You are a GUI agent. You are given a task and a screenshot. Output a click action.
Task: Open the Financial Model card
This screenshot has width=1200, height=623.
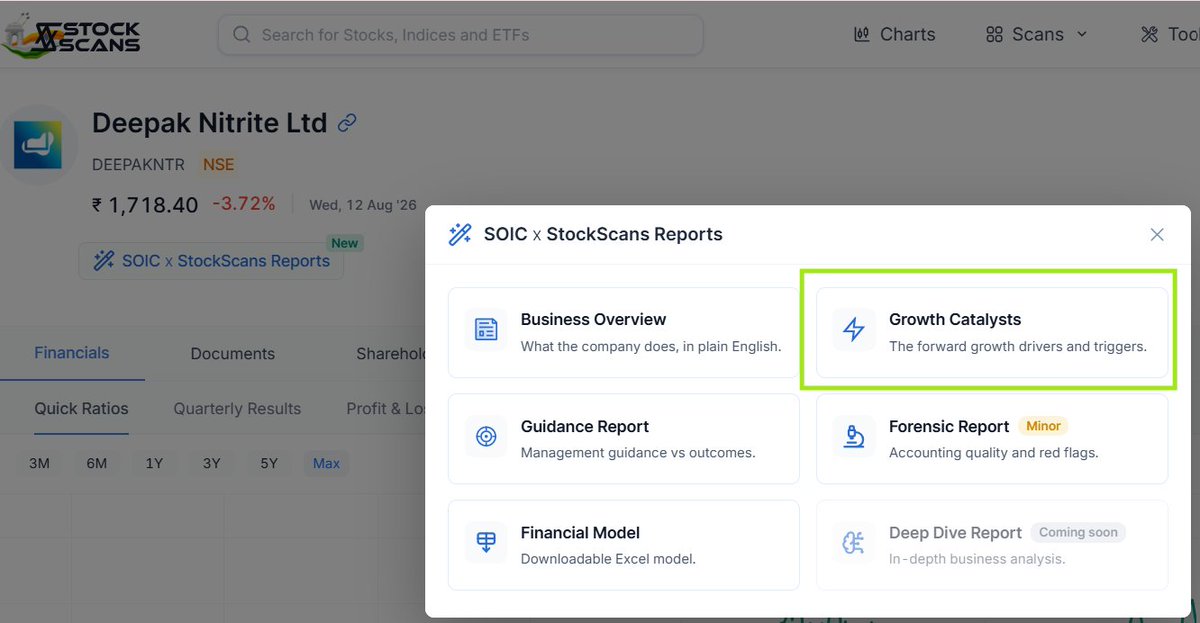pos(624,545)
